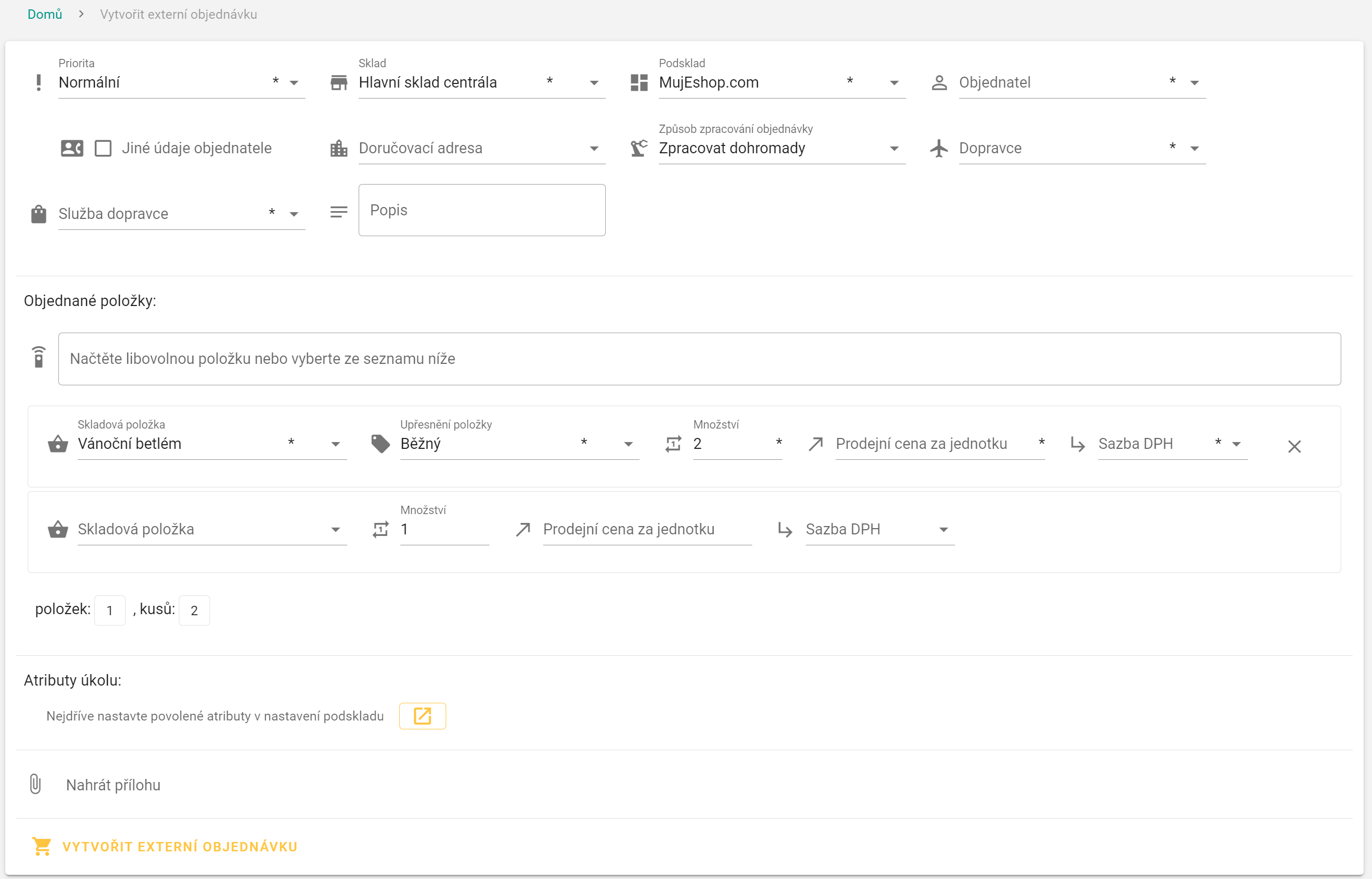The height and width of the screenshot is (879, 1372).
Task: Open subwarehouse settings via the yellow external-link icon
Action: 422,716
